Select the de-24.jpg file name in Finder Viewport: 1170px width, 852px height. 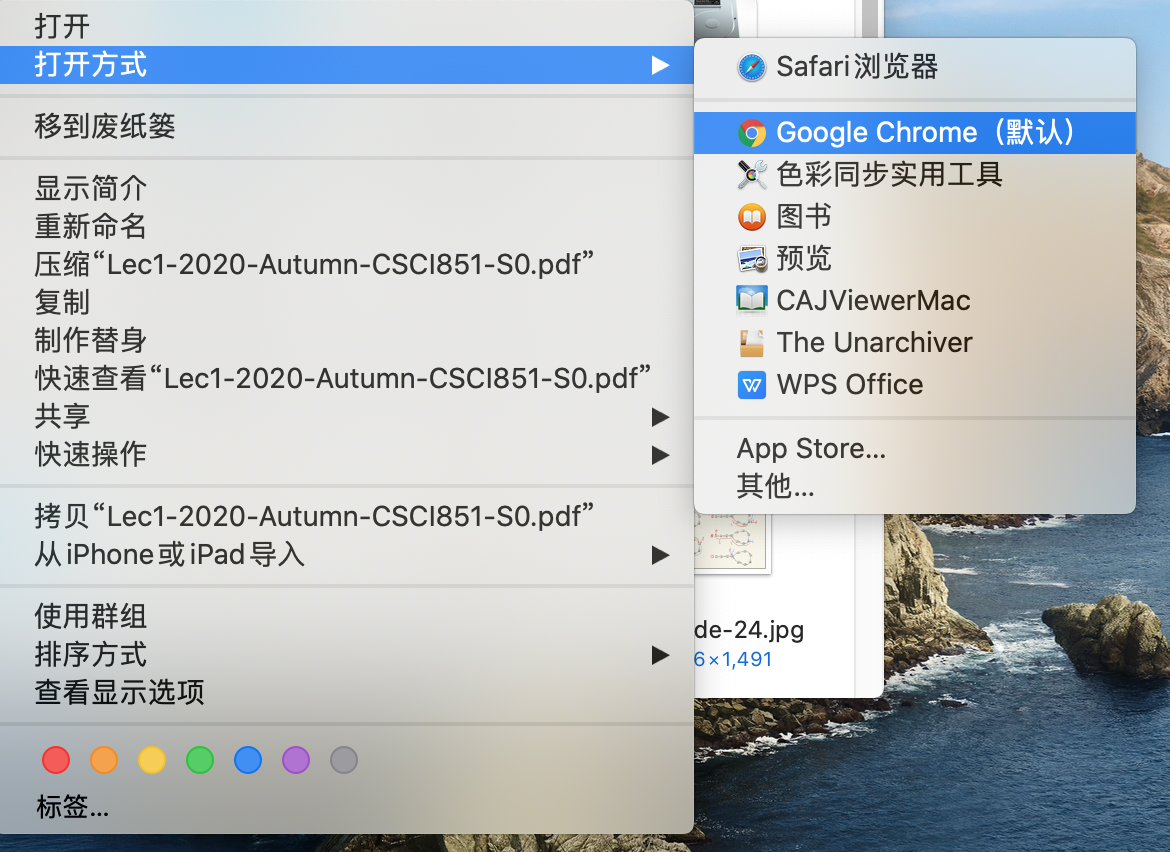[749, 630]
